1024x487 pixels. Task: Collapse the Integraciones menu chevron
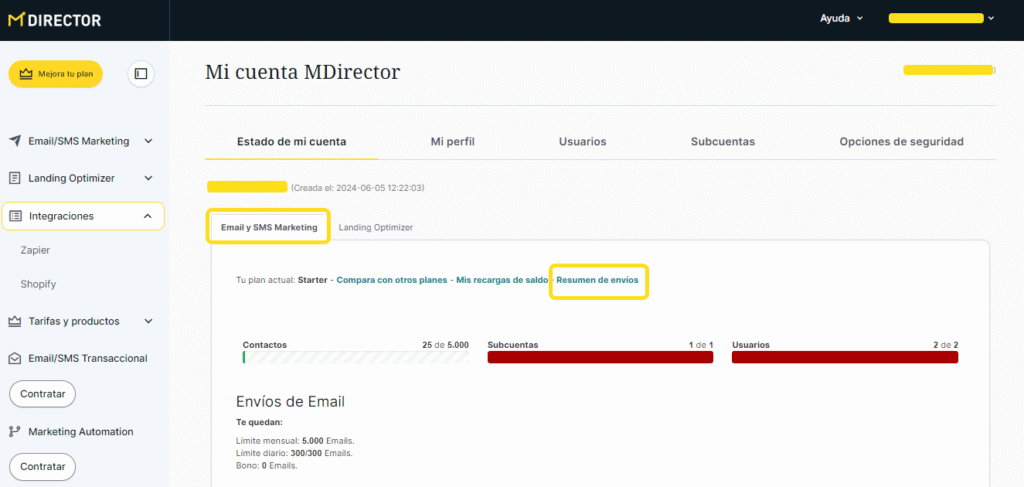(148, 216)
